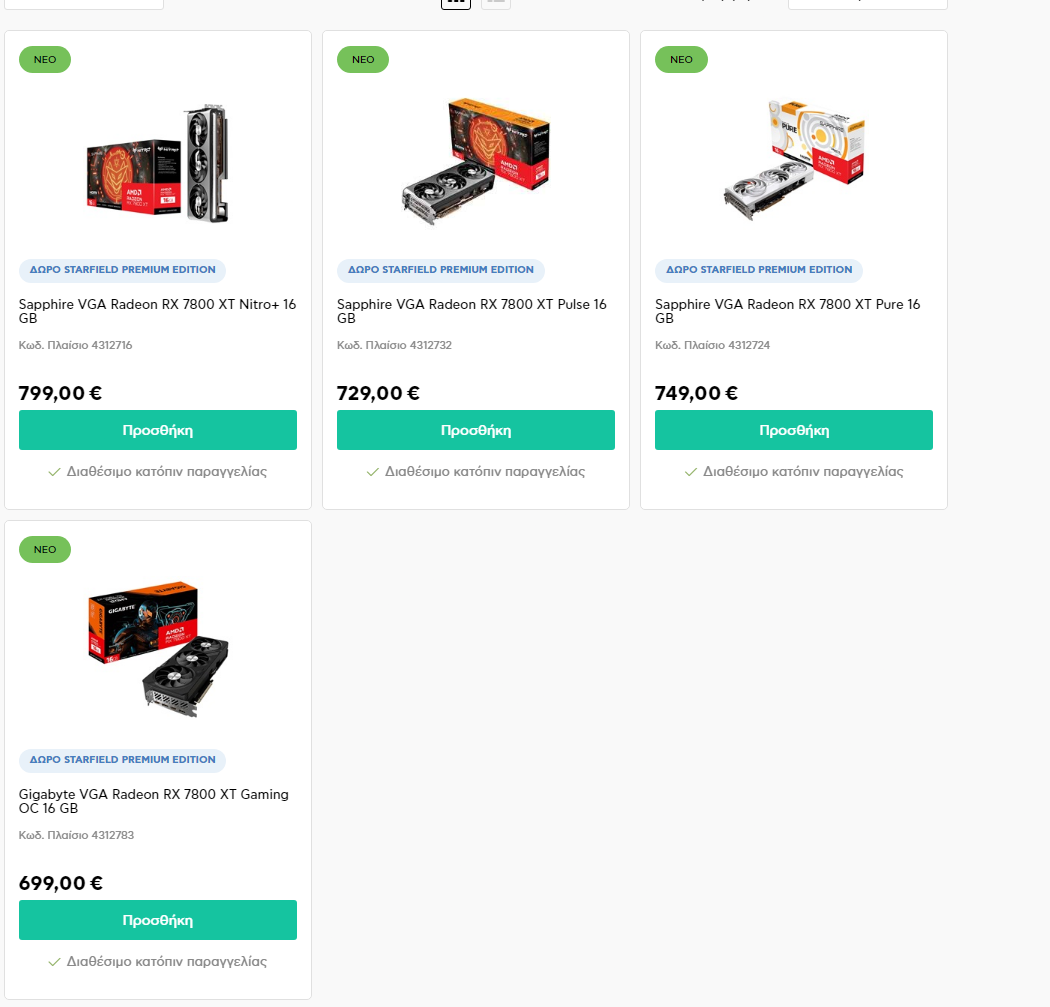1050x1007 pixels.
Task: Switch to list view layout icon
Action: (x=496, y=3)
